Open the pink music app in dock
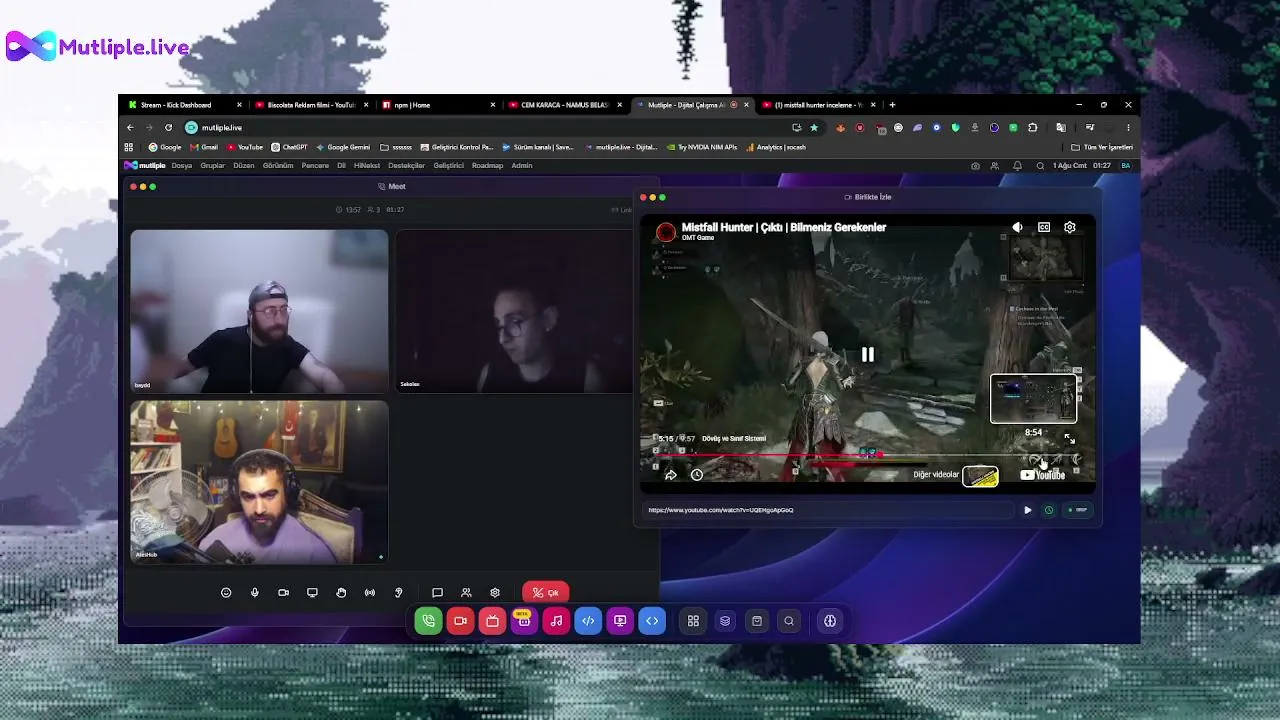The height and width of the screenshot is (720, 1280). 556,621
